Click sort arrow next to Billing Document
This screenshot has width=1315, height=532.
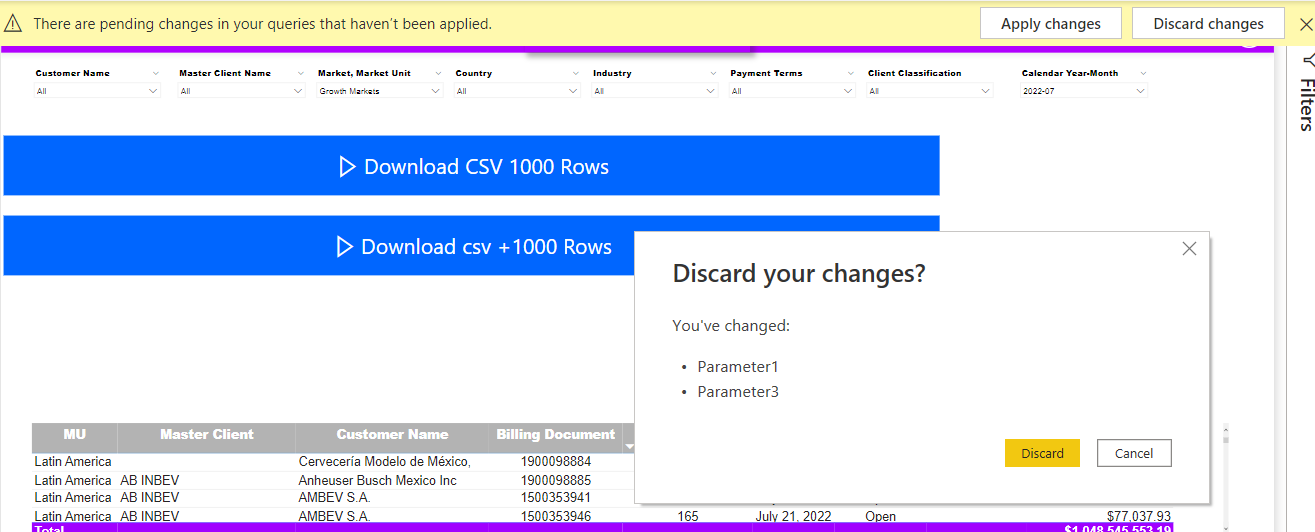(x=630, y=445)
